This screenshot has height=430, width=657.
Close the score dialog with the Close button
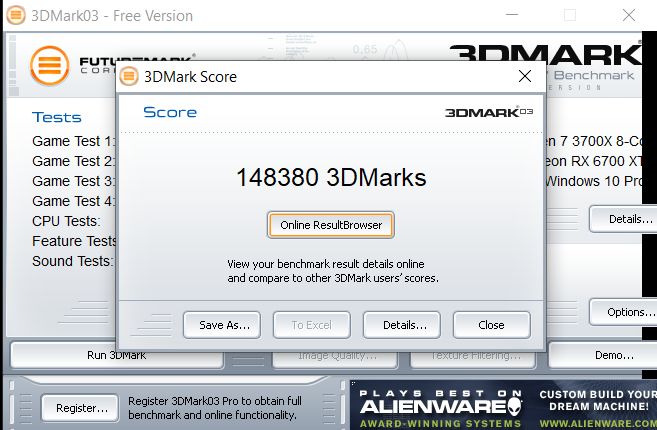[x=491, y=325]
